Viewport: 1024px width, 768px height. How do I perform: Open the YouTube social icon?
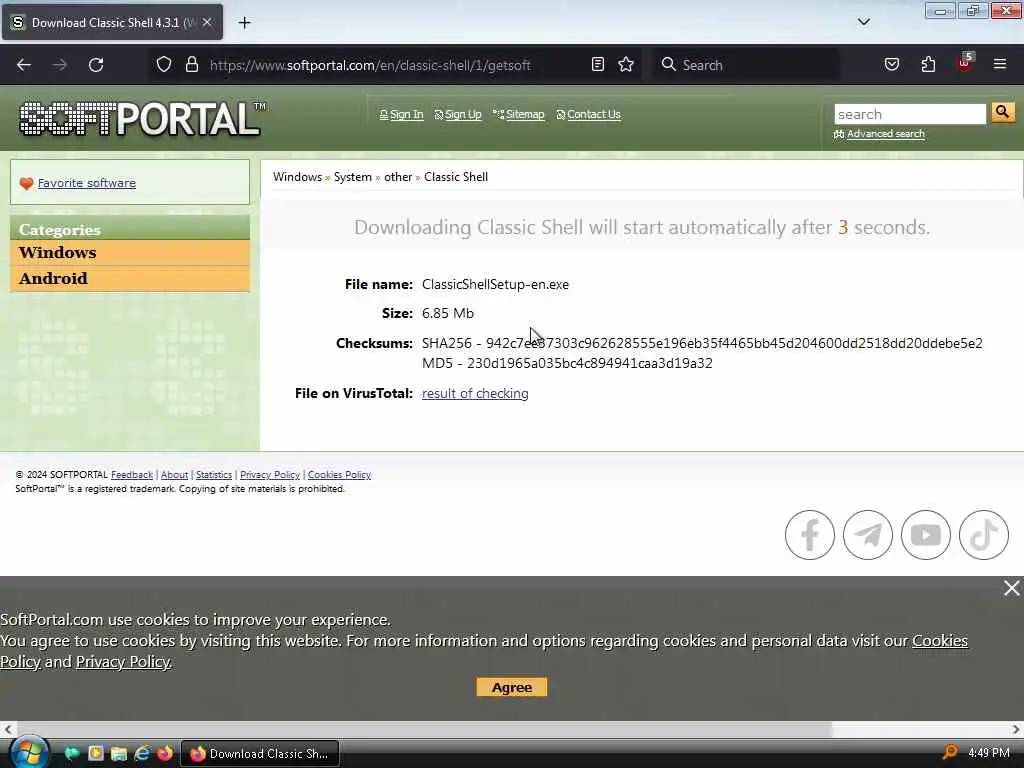pyautogui.click(x=926, y=535)
